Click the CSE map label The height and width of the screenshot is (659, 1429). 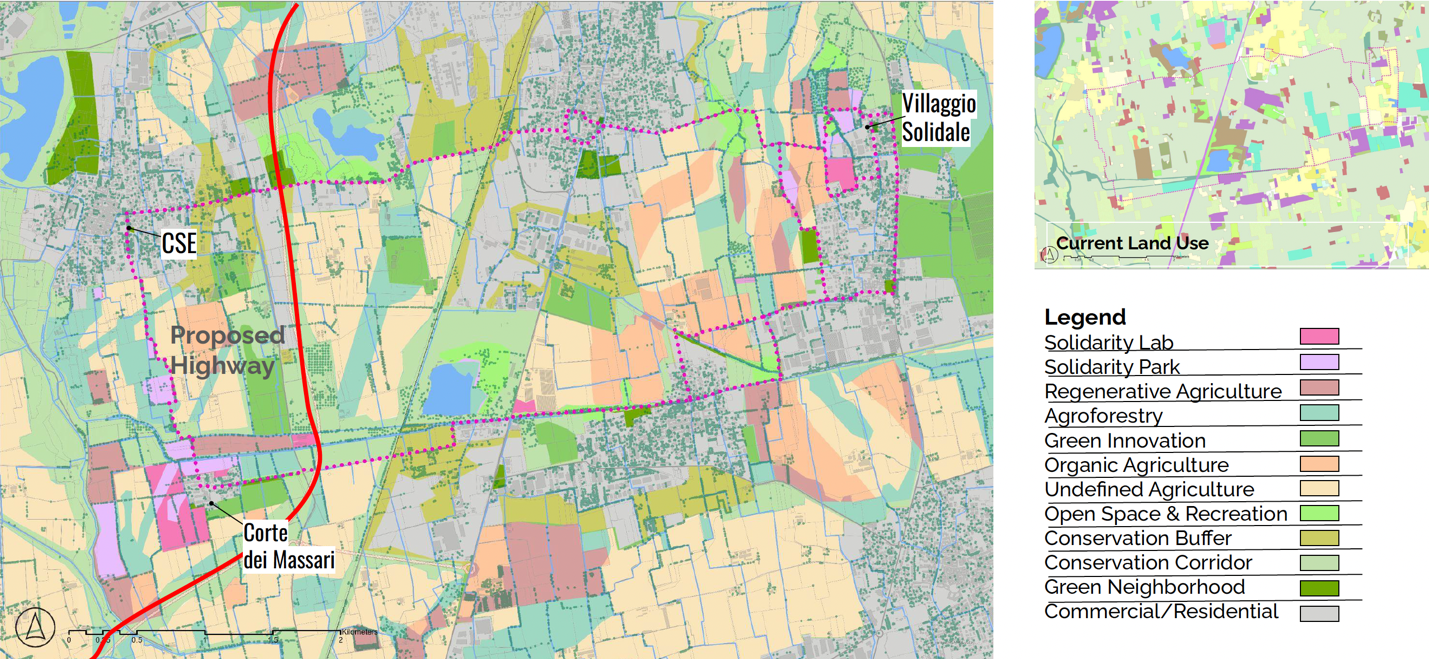(179, 243)
